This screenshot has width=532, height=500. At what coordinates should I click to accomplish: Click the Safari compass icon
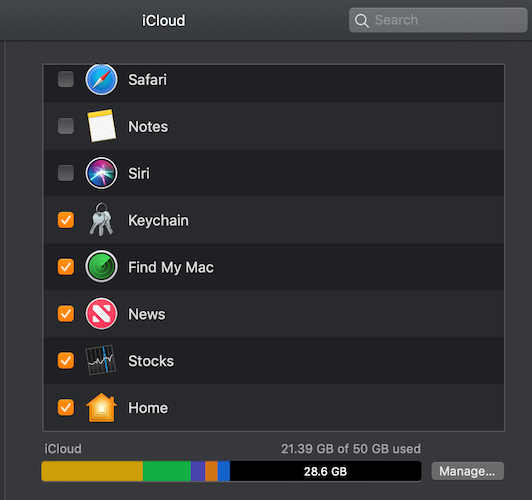[x=101, y=79]
